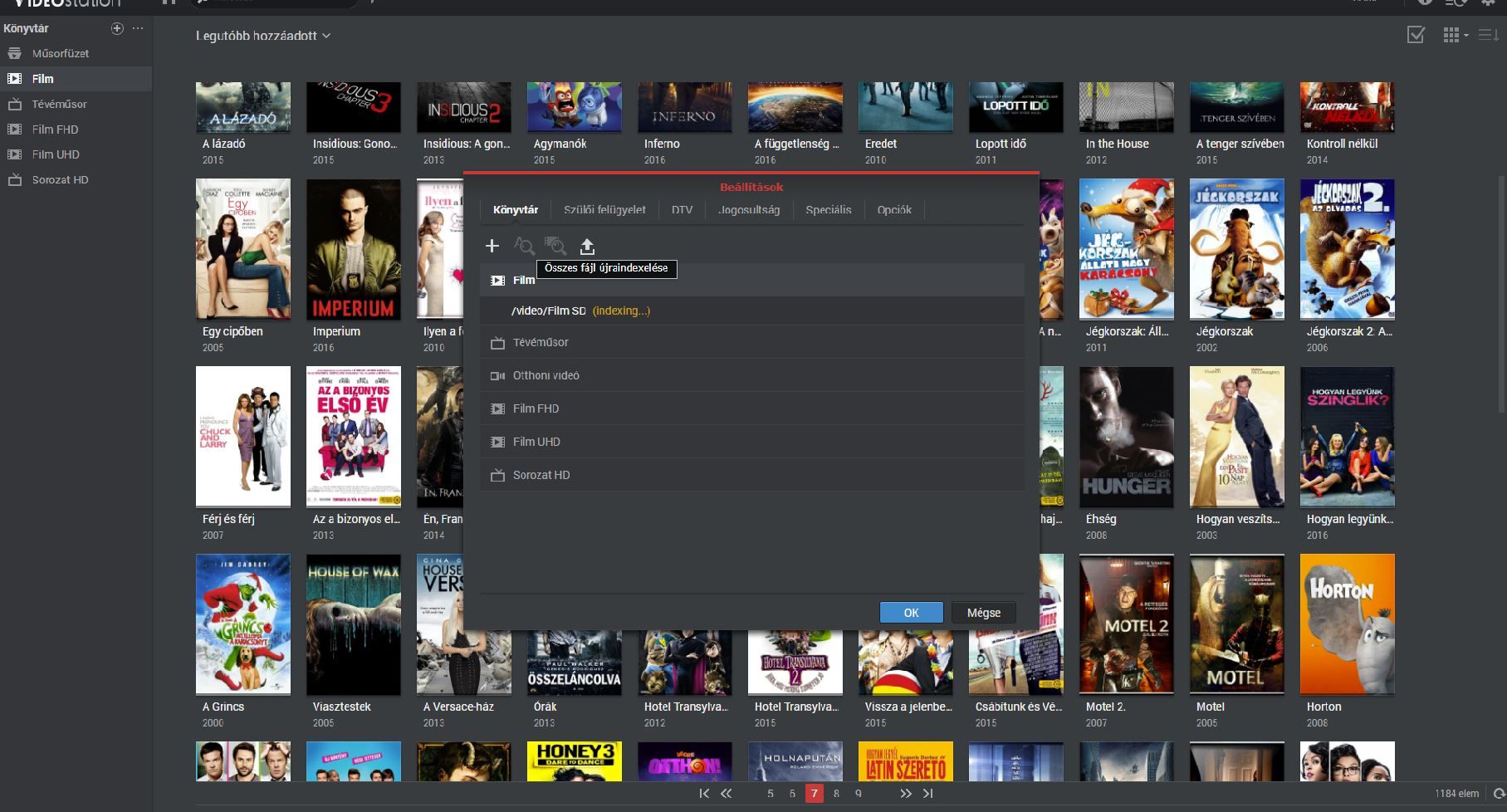Screen dimensions: 1507x812
Task: Open the Legutóbb hozzáadott sorting dropdown
Action: click(x=263, y=36)
